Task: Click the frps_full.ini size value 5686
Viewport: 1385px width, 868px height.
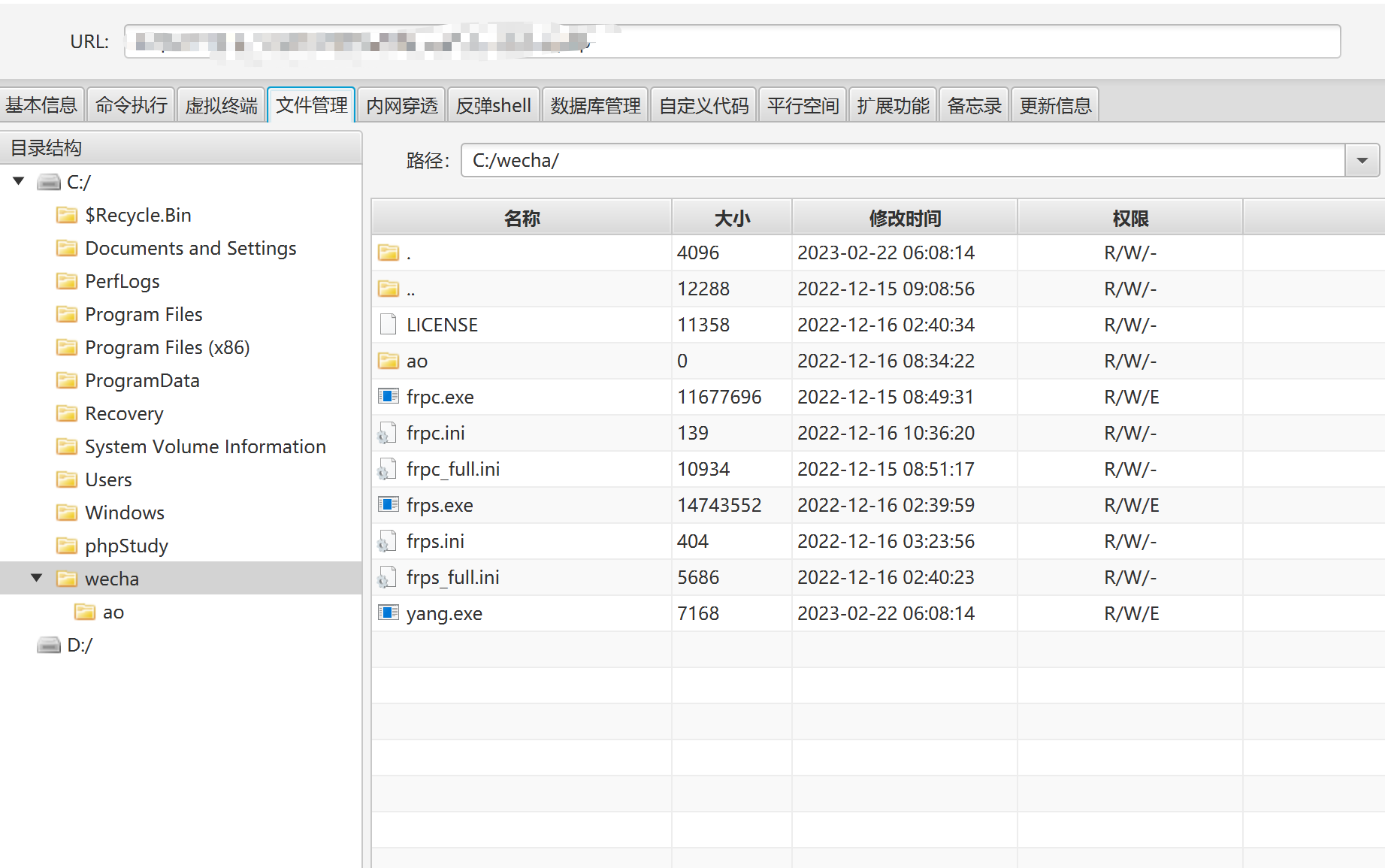Action: click(698, 577)
